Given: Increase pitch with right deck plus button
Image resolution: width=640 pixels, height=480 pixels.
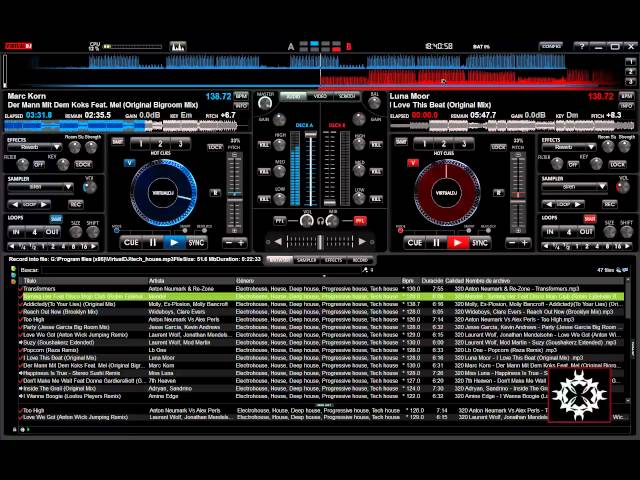Looking at the screenshot, I should pos(524,243).
